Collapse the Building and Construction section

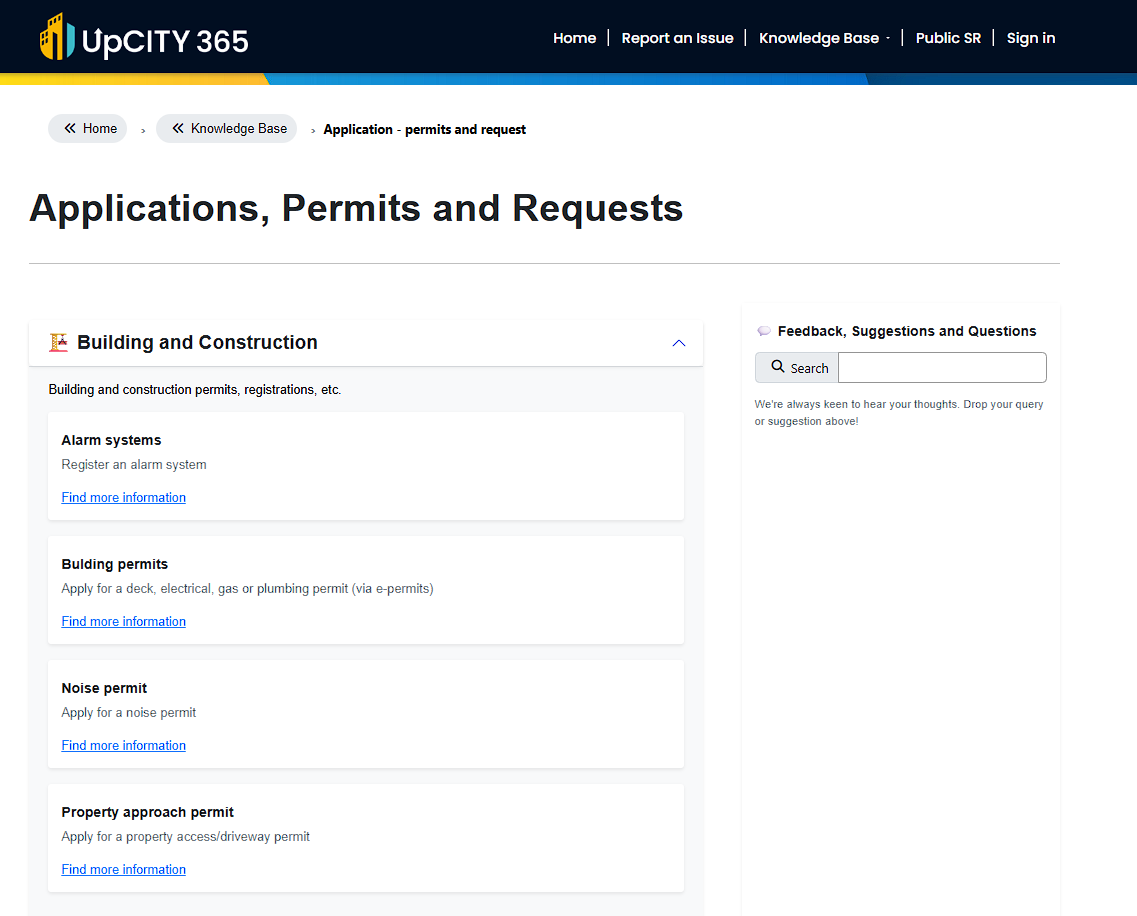tap(679, 343)
